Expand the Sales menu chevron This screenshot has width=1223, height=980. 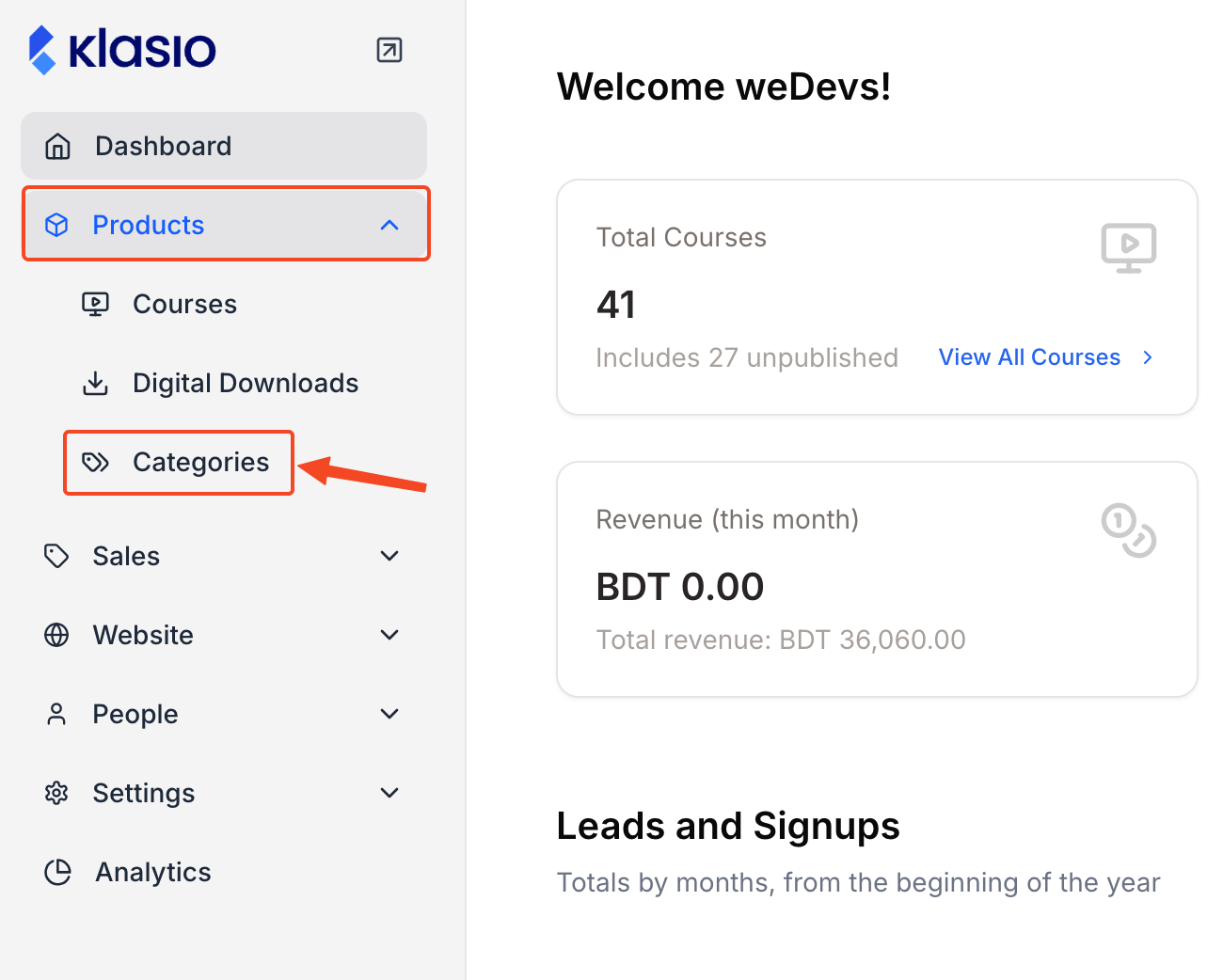tap(389, 556)
